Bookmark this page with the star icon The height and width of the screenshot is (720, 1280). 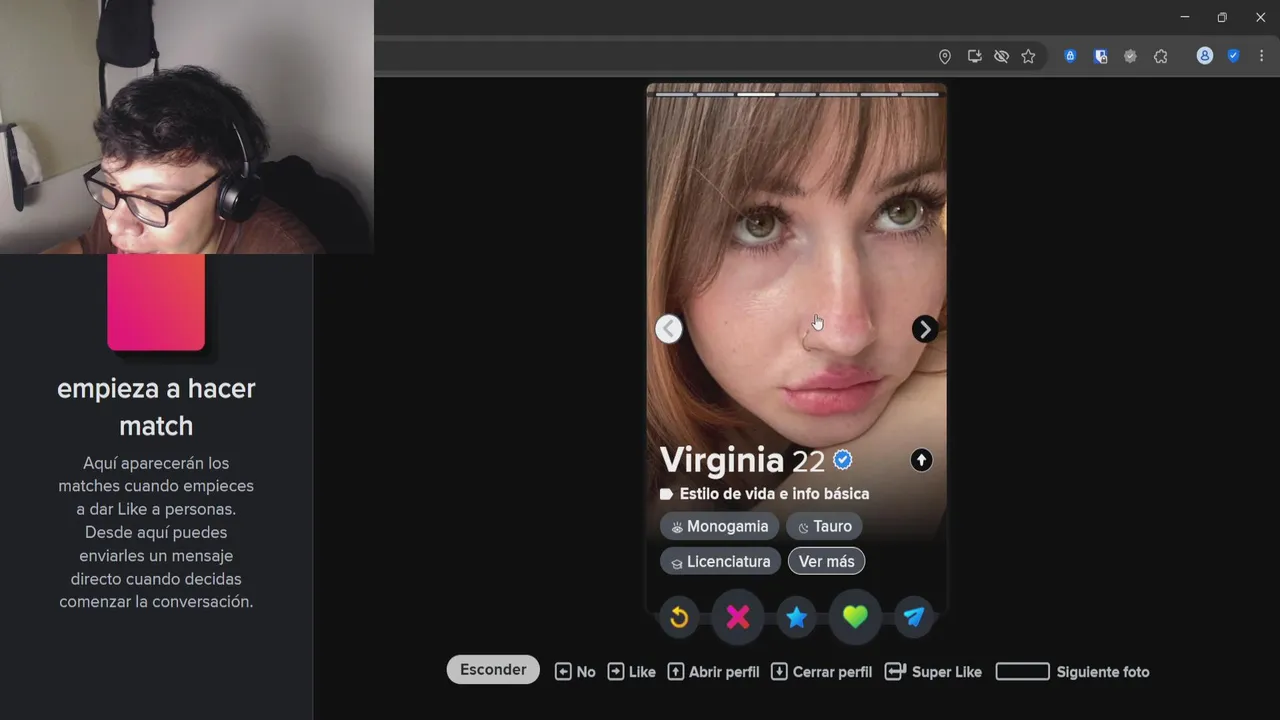click(x=1028, y=56)
